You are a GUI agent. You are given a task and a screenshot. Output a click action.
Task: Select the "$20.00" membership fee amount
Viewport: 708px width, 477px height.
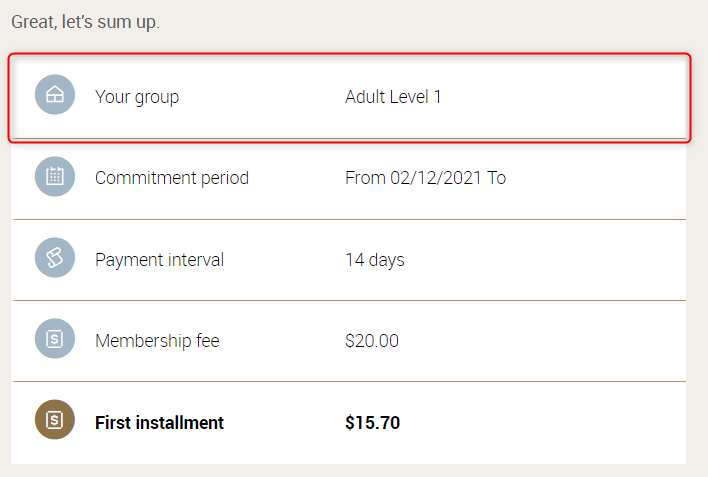372,341
